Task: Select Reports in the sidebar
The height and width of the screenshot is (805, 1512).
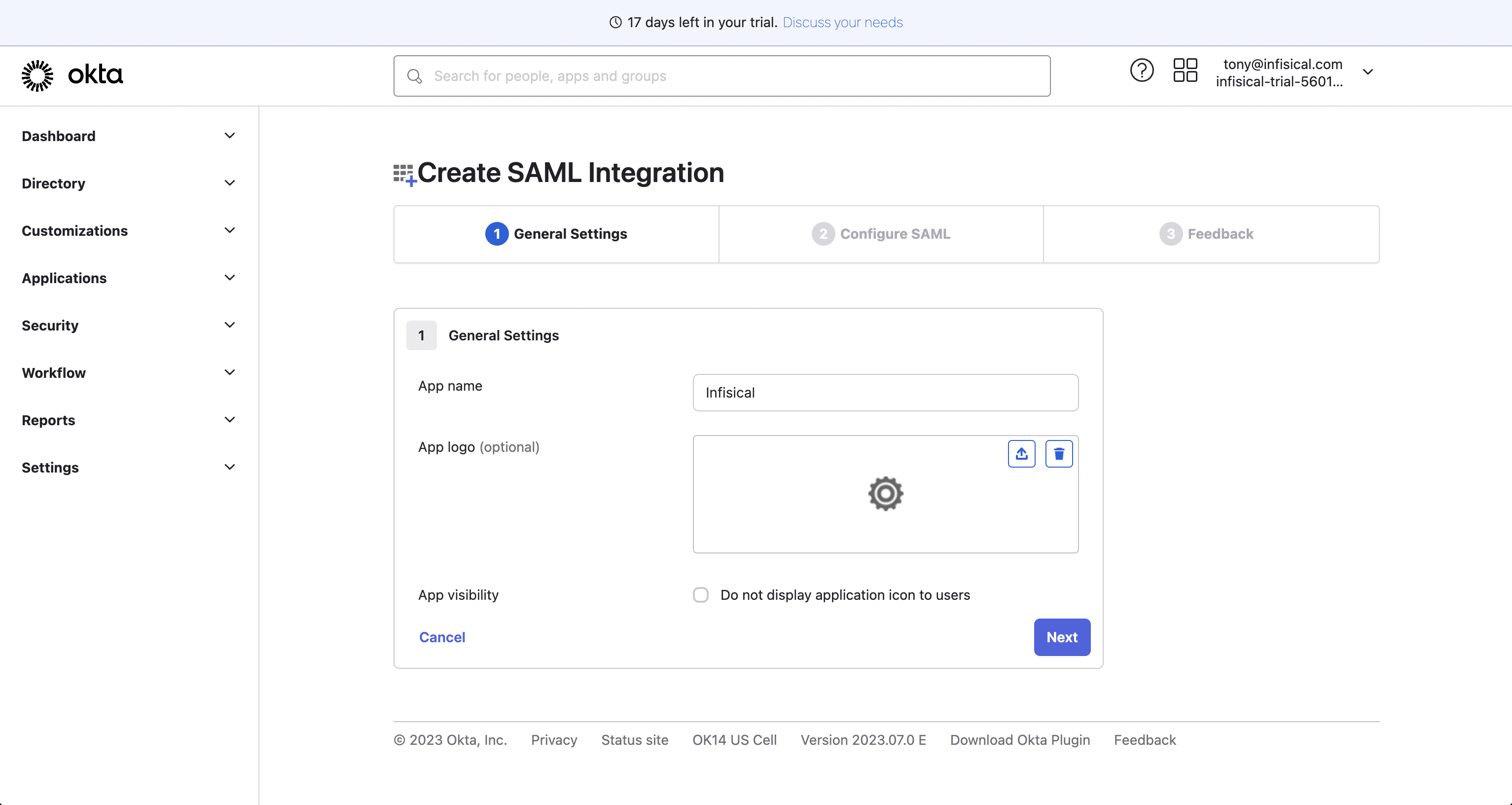Action: 48,420
